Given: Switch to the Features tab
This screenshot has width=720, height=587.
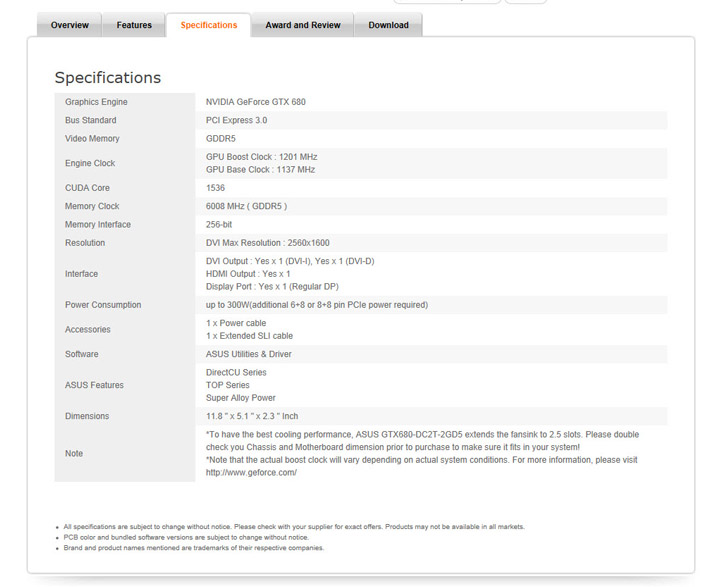Looking at the screenshot, I should coord(134,25).
